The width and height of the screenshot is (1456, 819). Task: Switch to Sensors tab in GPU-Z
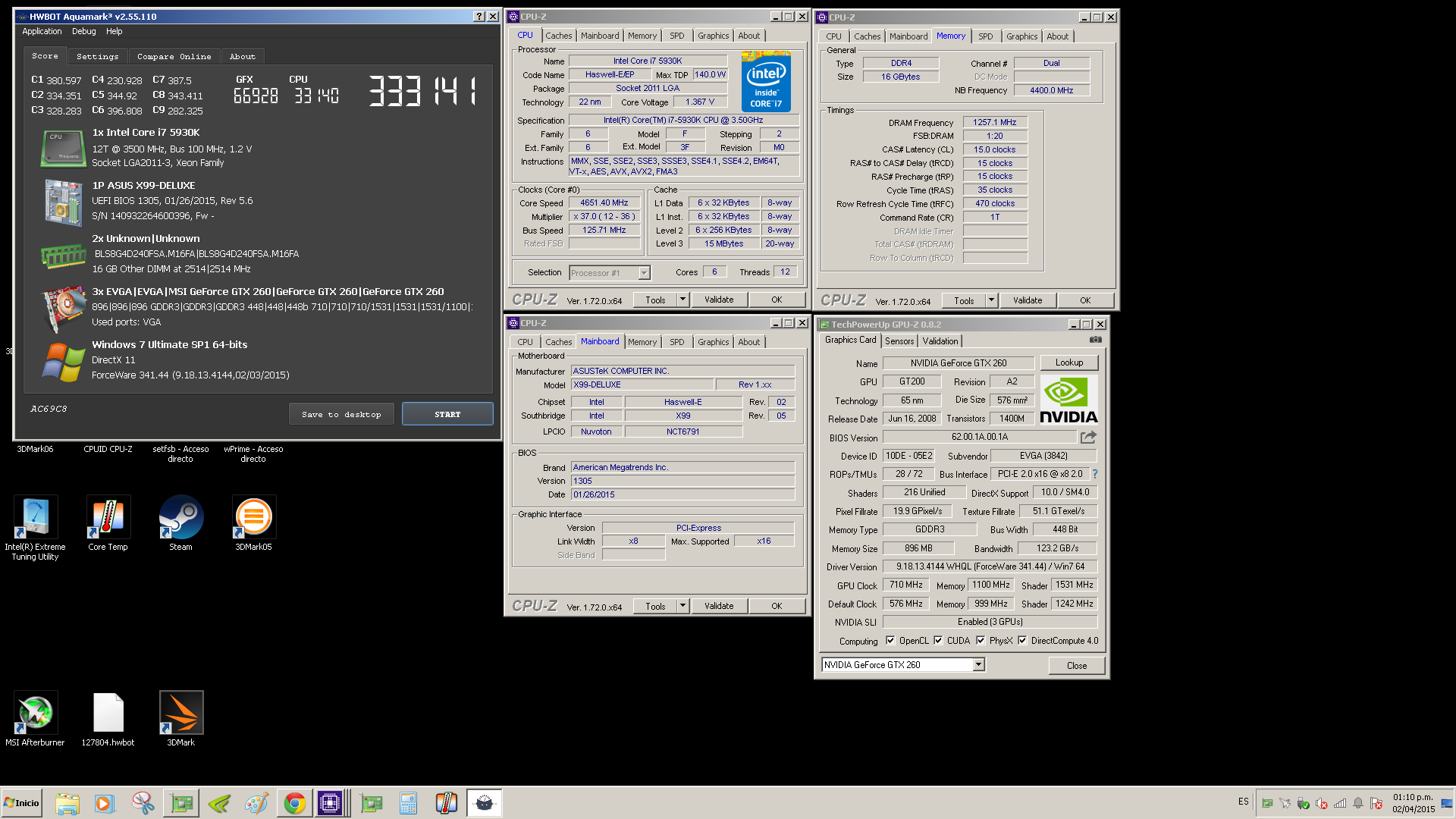coord(899,341)
